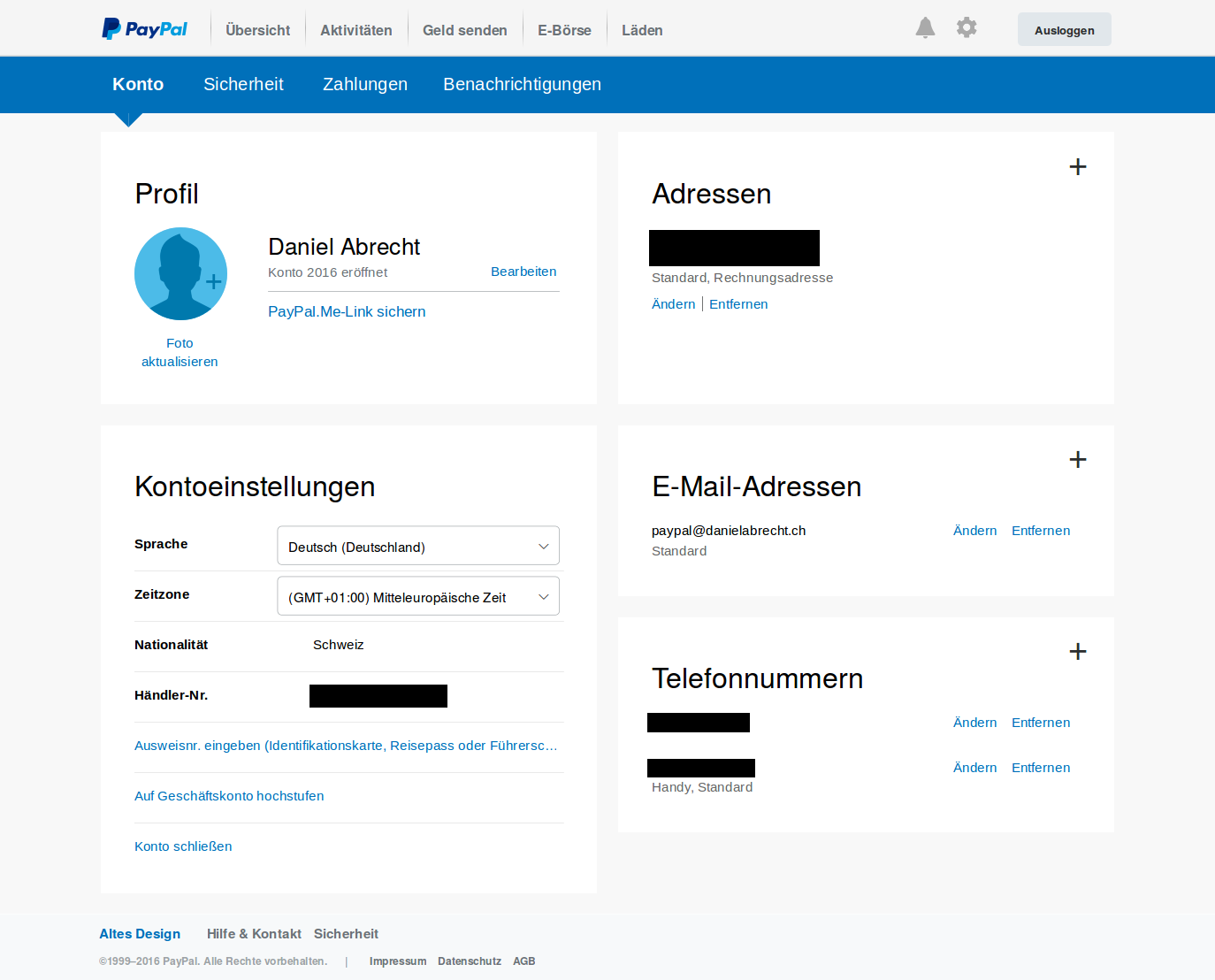Viewport: 1215px width, 980px height.
Task: Open the Sprache language dropdown
Action: pos(418,546)
